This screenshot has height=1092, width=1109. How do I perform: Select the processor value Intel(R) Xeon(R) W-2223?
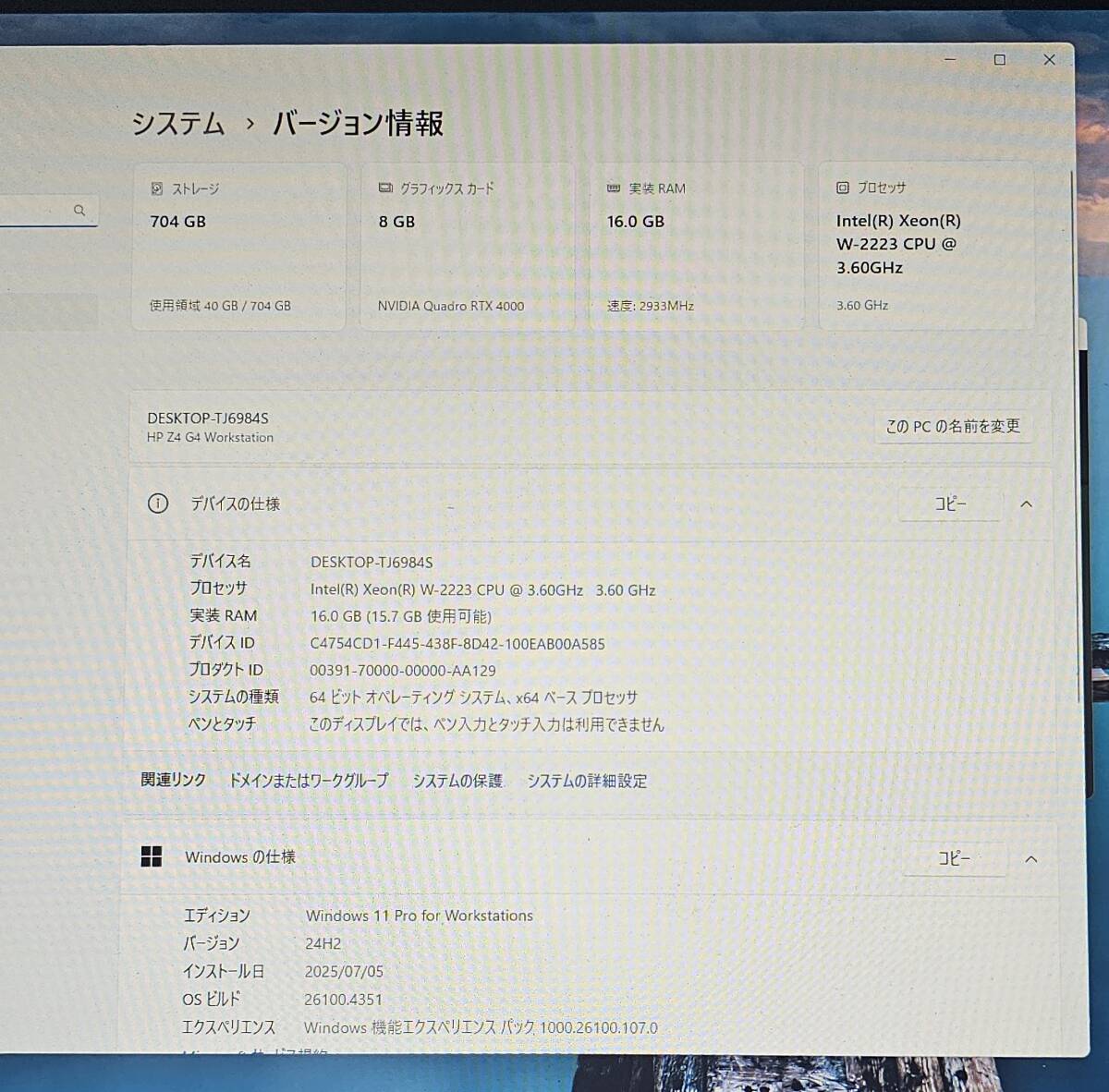click(482, 589)
